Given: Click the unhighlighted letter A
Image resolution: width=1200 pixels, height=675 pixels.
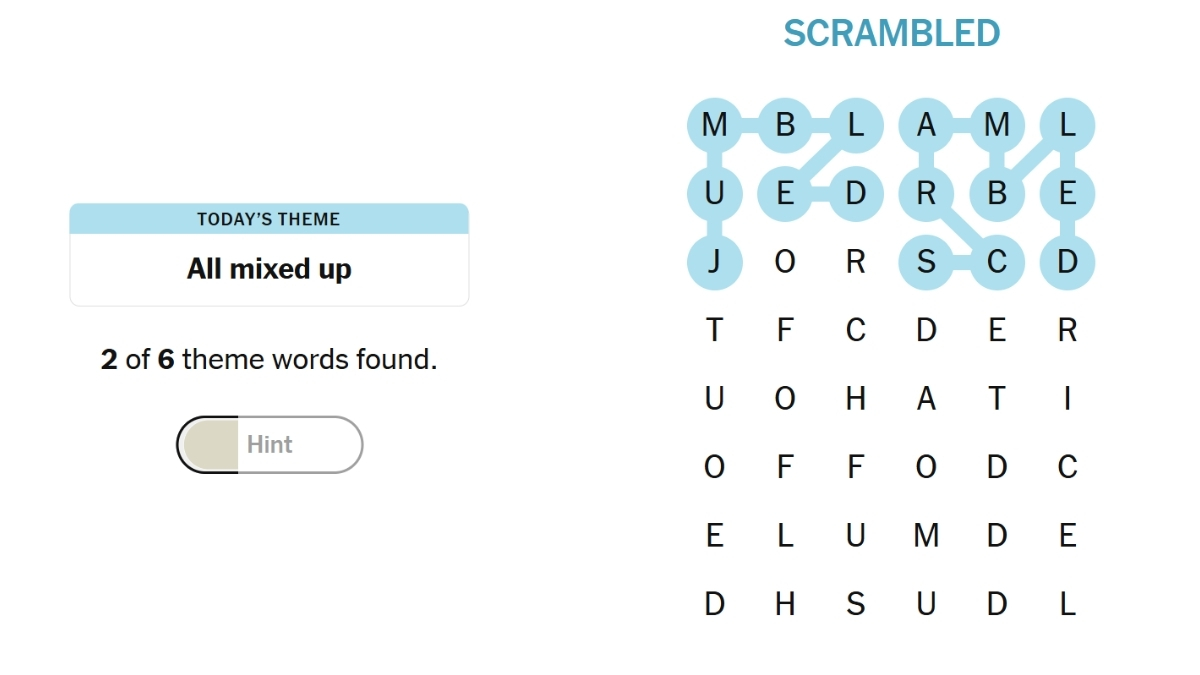Looking at the screenshot, I should point(926,398).
